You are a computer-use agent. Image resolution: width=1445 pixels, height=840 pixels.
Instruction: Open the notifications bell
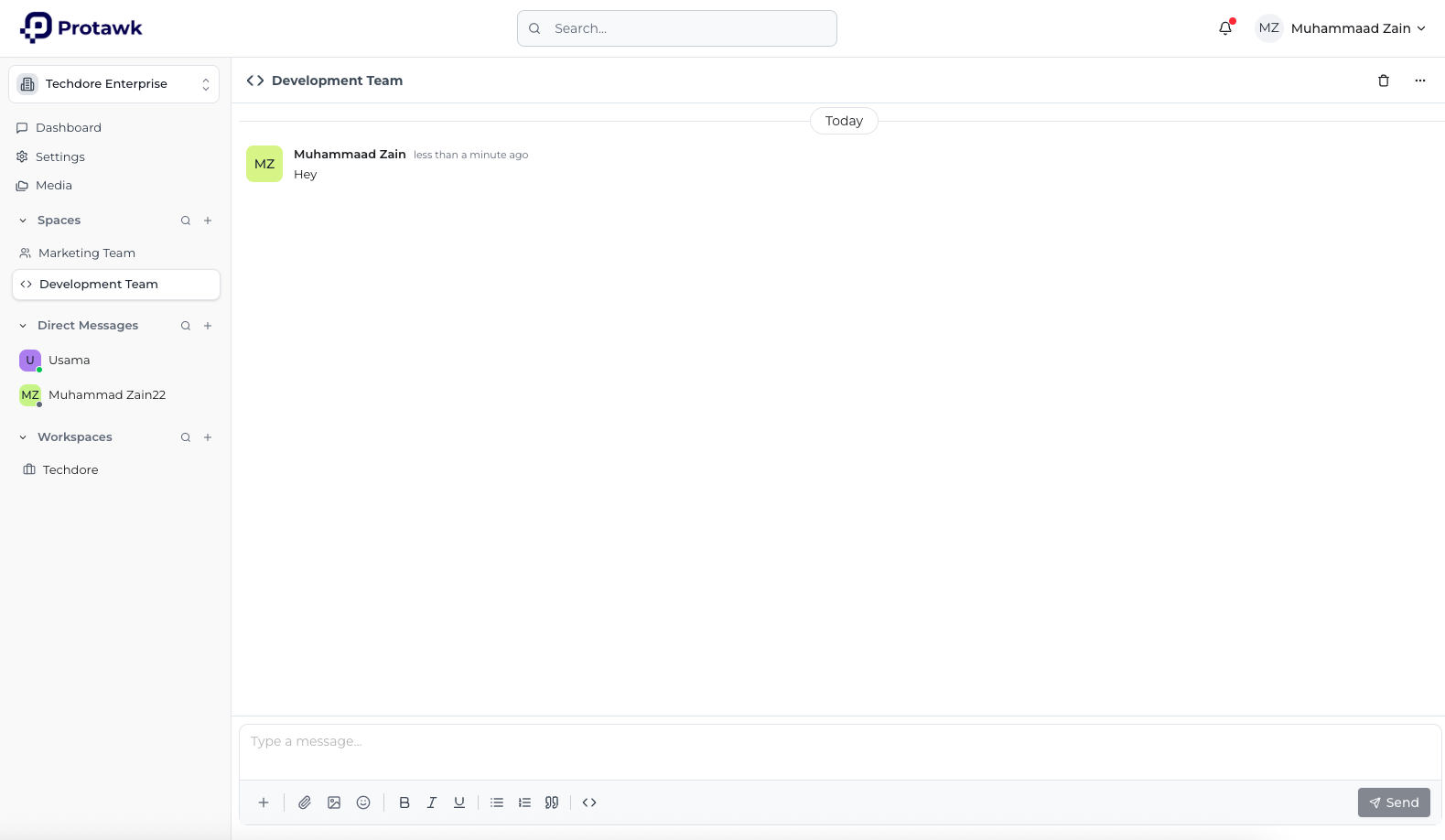click(x=1225, y=28)
